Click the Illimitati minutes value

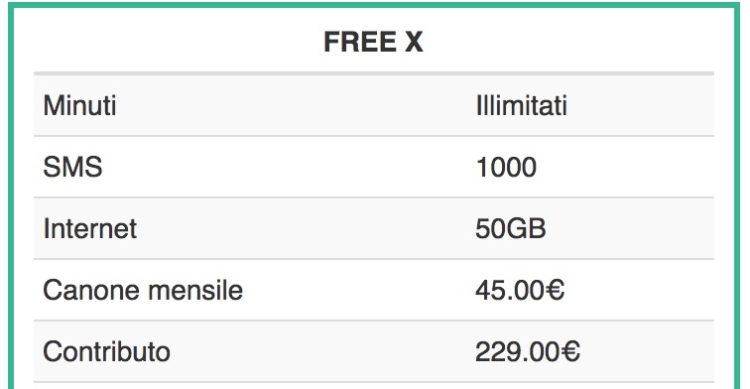[521, 105]
